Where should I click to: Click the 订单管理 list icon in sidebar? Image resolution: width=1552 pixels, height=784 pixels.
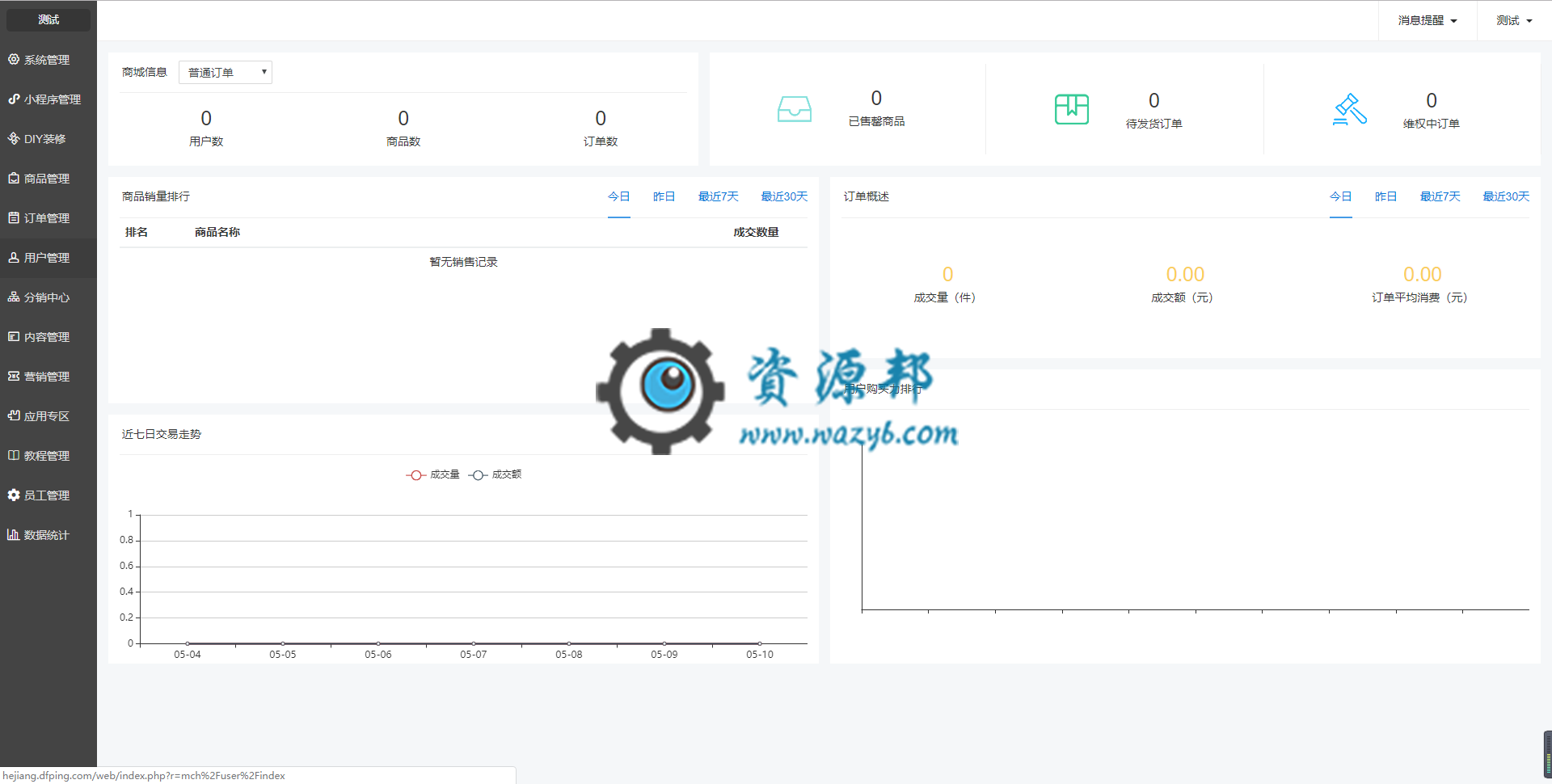14,217
